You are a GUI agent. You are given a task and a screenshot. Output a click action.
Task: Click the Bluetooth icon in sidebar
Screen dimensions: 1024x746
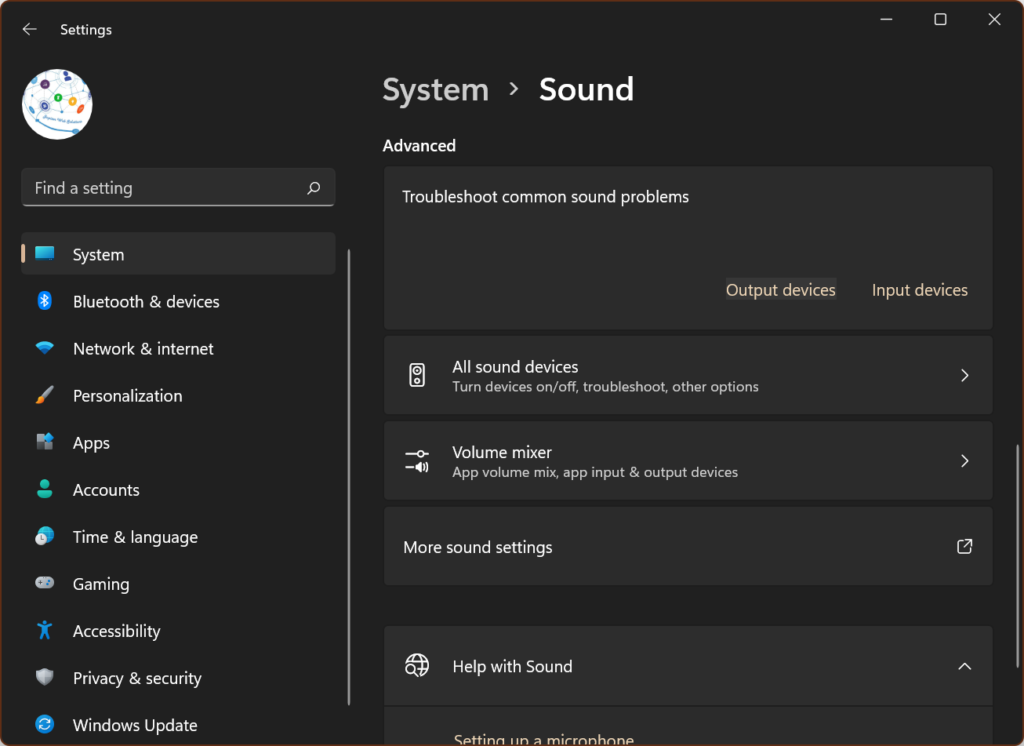click(x=44, y=300)
